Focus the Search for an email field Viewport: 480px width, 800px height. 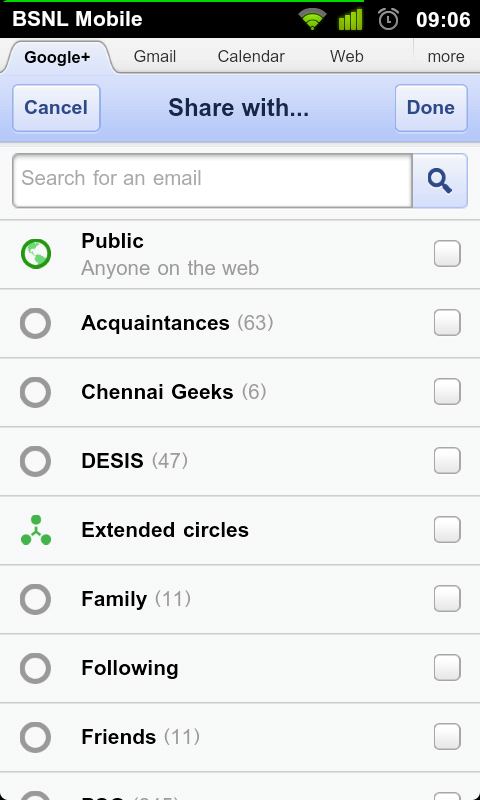click(x=212, y=181)
